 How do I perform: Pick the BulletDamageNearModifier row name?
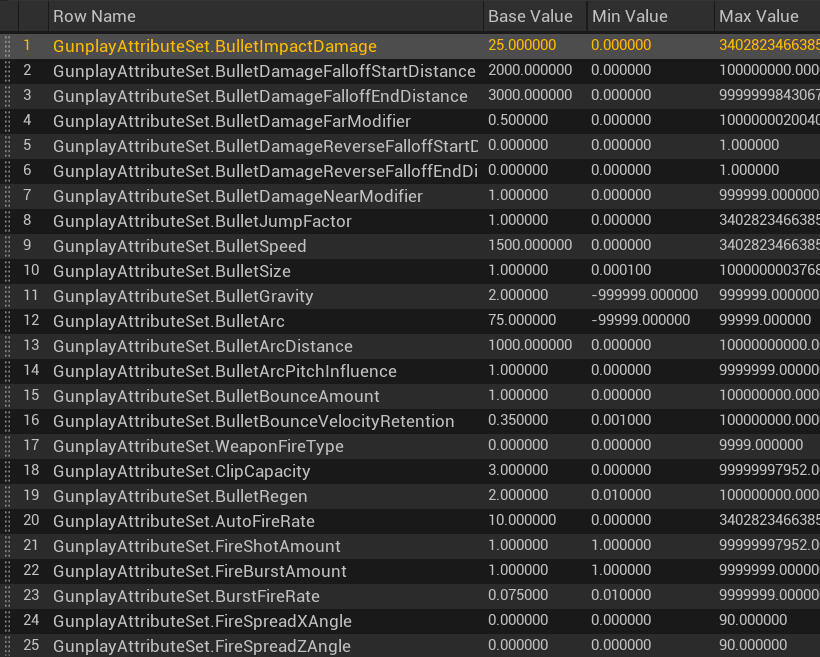(x=238, y=196)
